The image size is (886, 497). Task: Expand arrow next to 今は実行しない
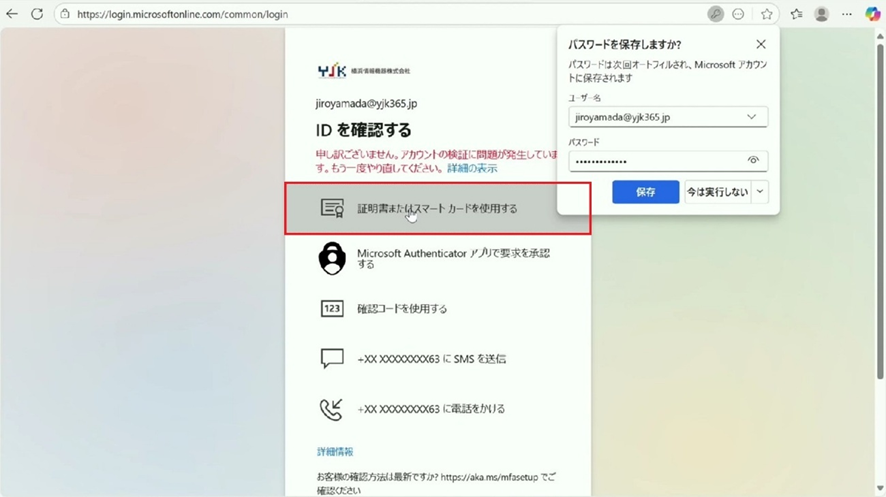(761, 192)
